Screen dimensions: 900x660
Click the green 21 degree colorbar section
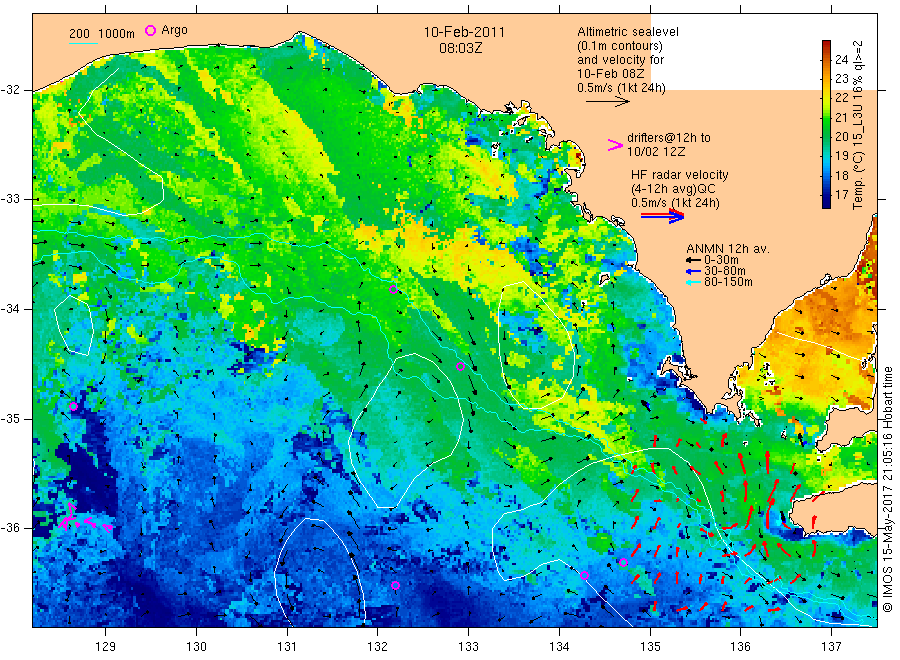click(x=827, y=118)
